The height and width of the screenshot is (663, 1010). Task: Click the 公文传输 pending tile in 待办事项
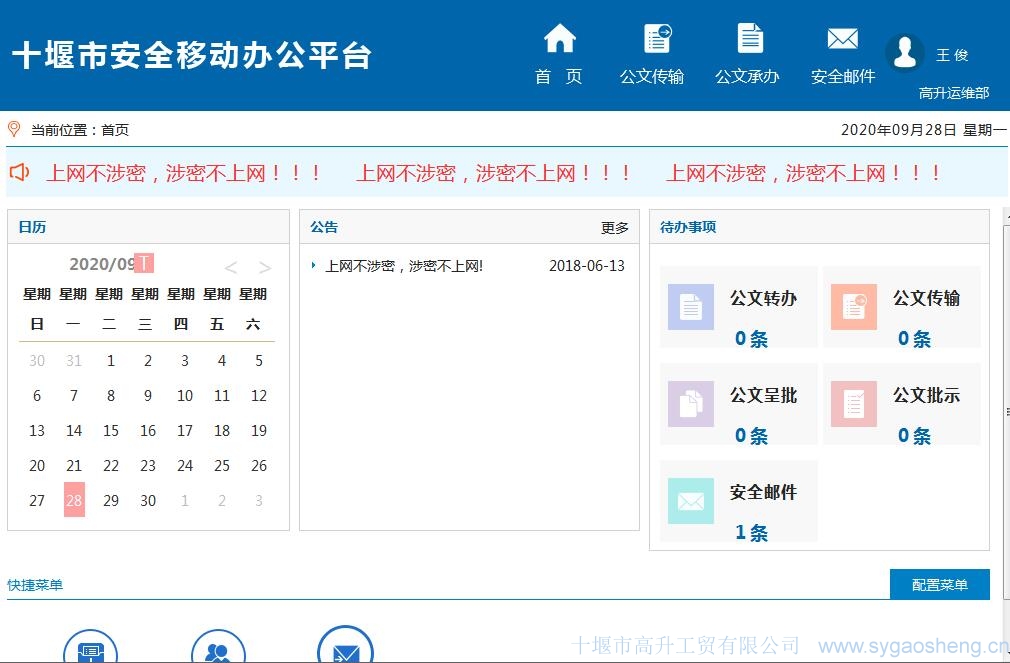point(901,307)
